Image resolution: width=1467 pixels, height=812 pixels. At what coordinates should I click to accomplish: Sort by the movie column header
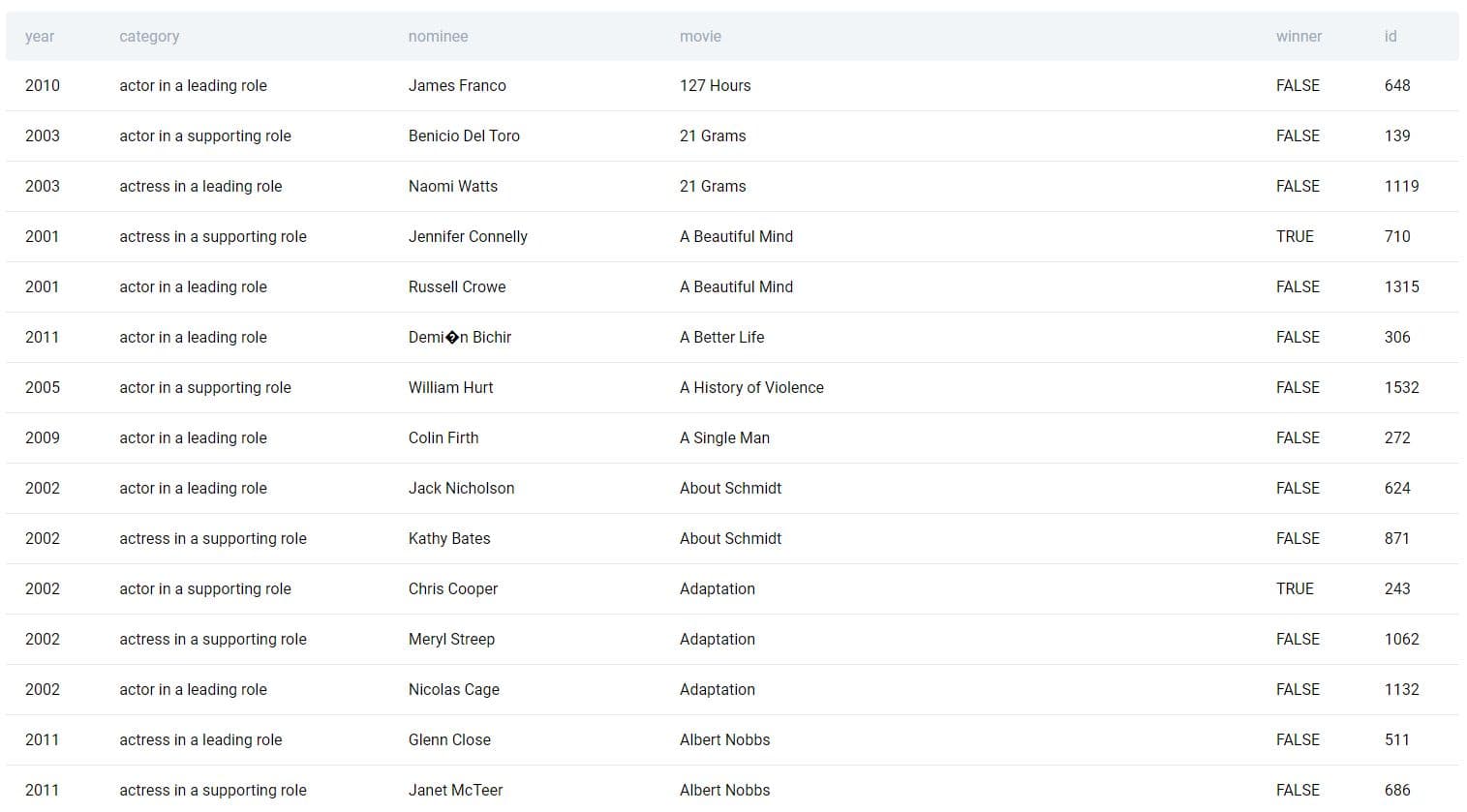click(699, 36)
